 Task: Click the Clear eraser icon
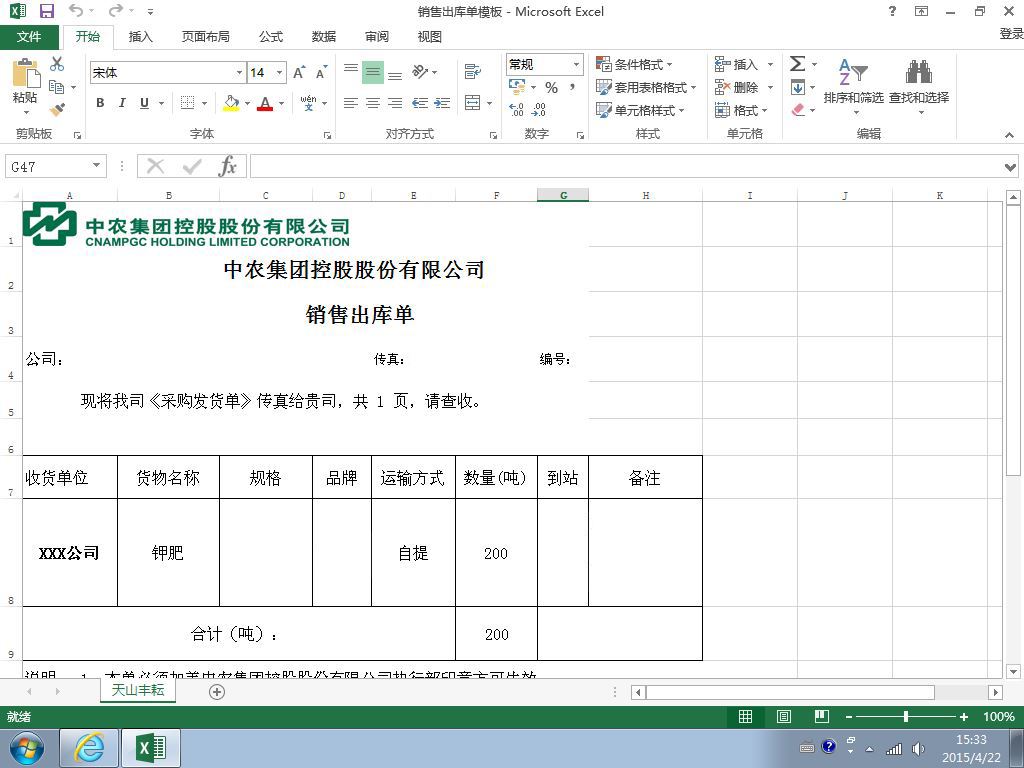797,110
